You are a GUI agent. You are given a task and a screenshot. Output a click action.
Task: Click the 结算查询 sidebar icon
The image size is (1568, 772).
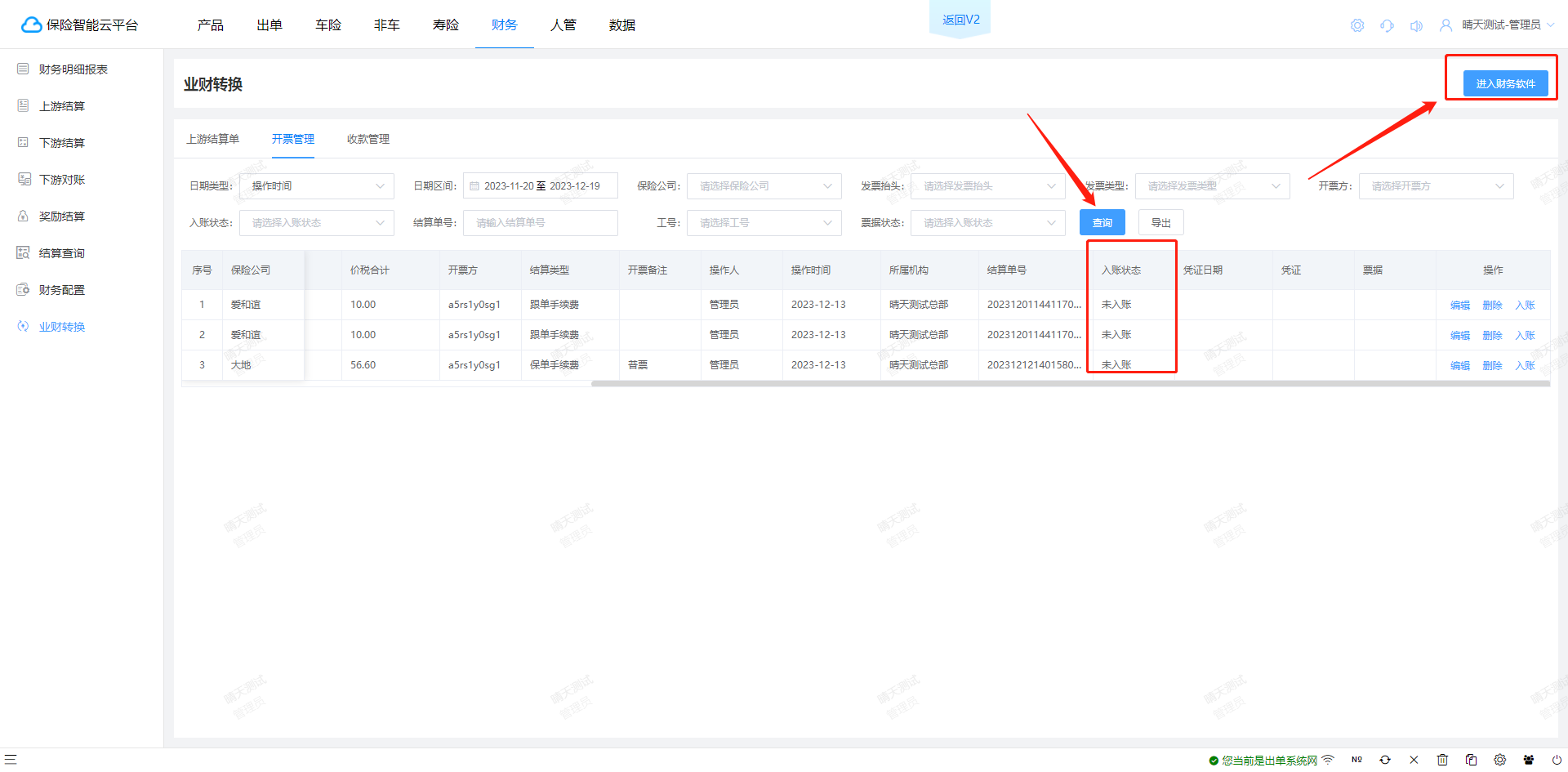(x=23, y=253)
